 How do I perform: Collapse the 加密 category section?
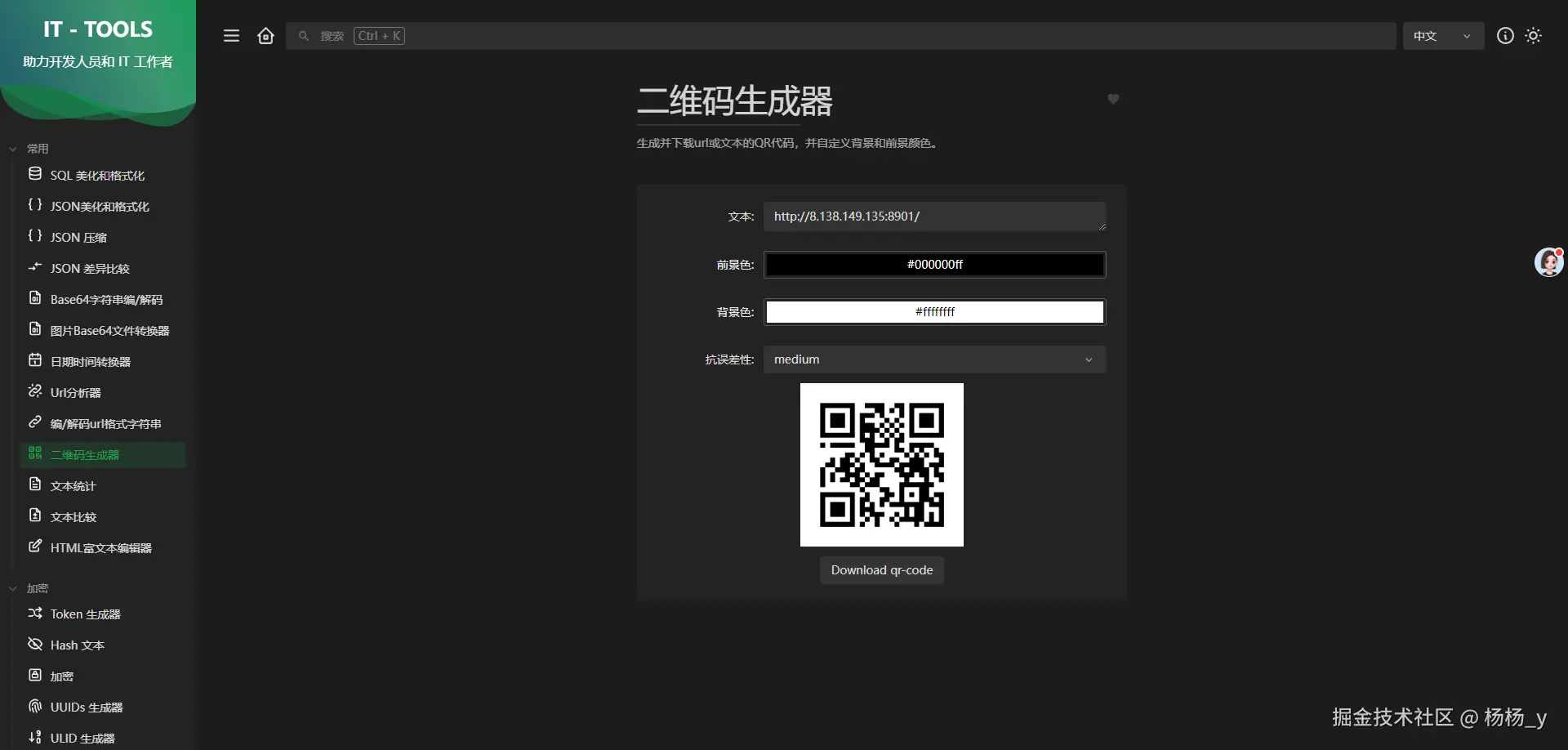pyautogui.click(x=29, y=588)
